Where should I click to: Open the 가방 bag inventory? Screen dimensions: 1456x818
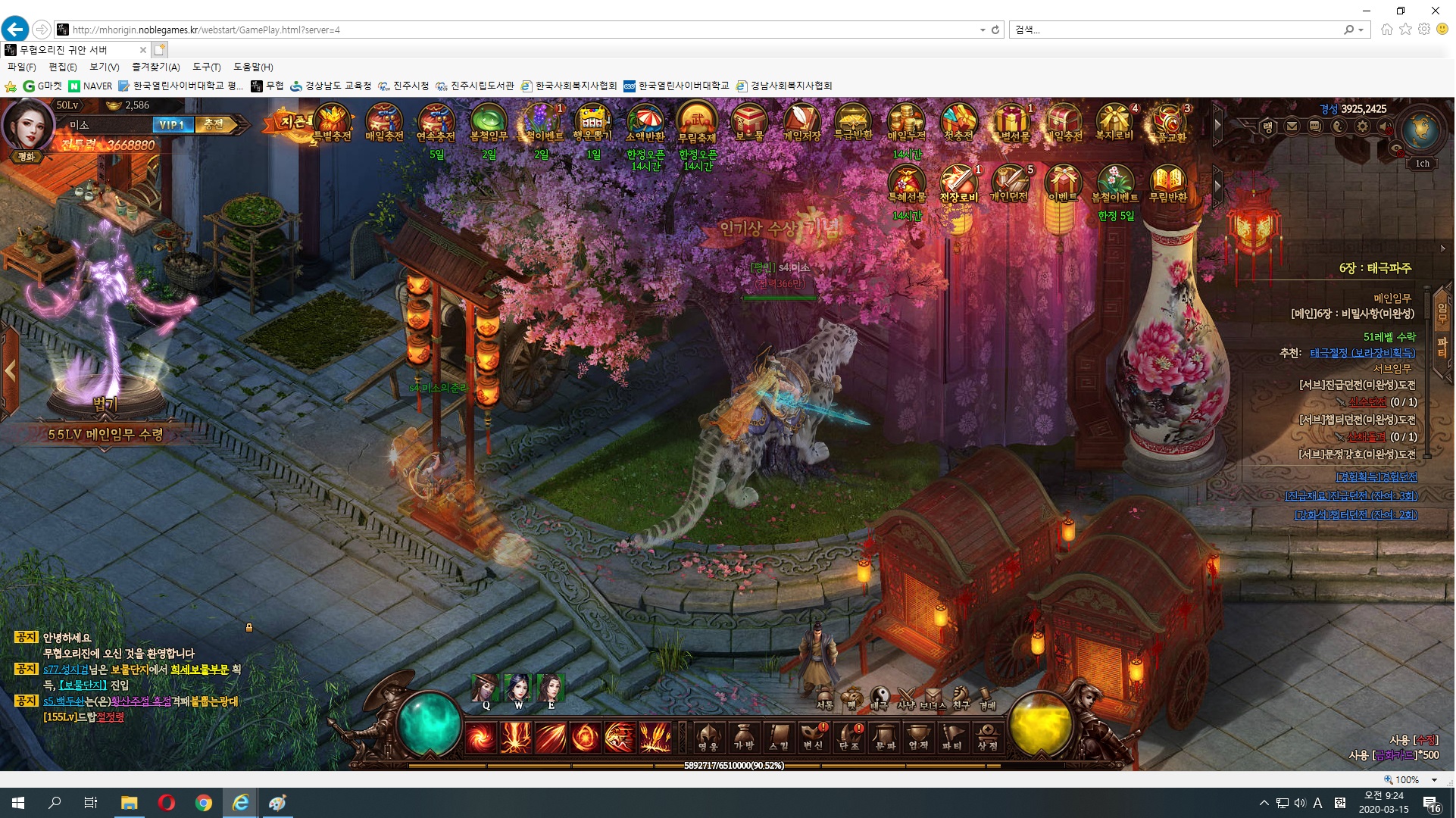tap(743, 737)
